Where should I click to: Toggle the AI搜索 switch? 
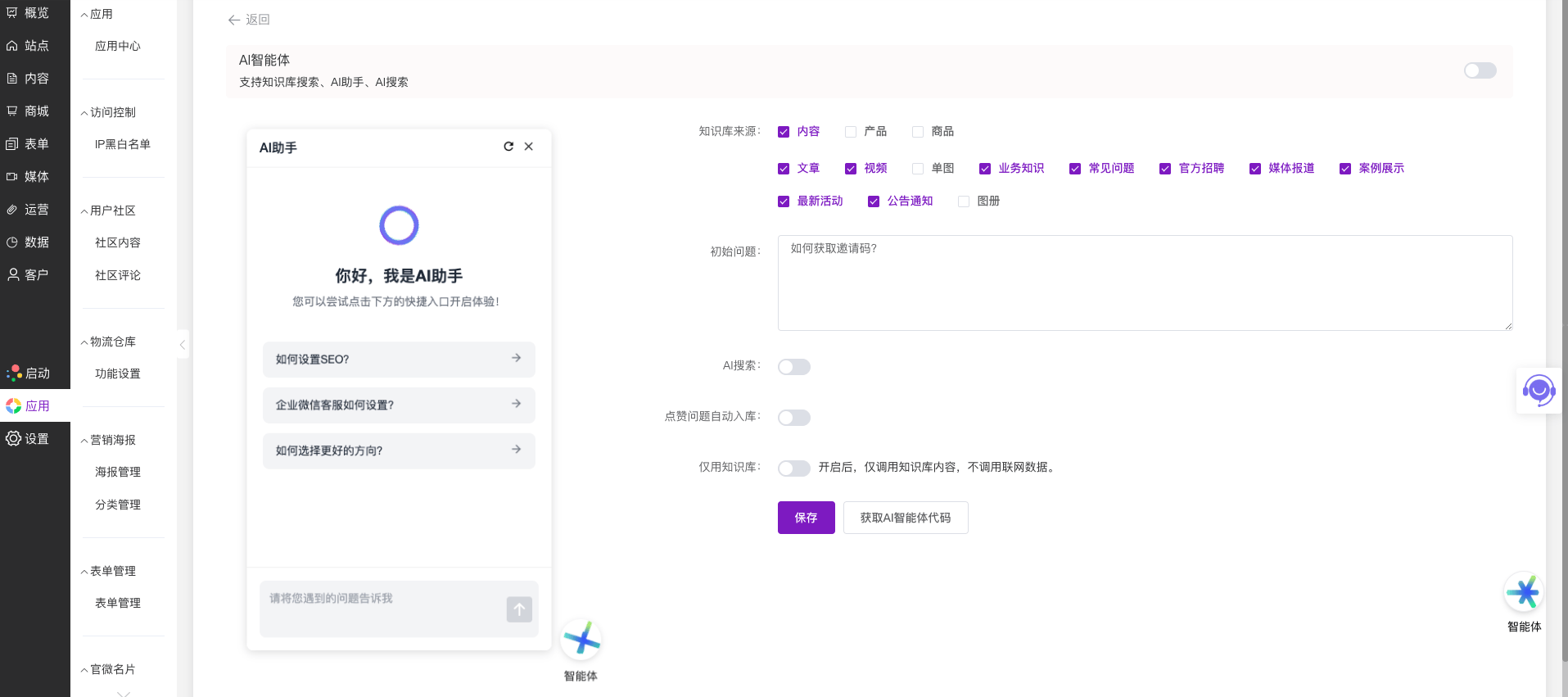pos(793,367)
